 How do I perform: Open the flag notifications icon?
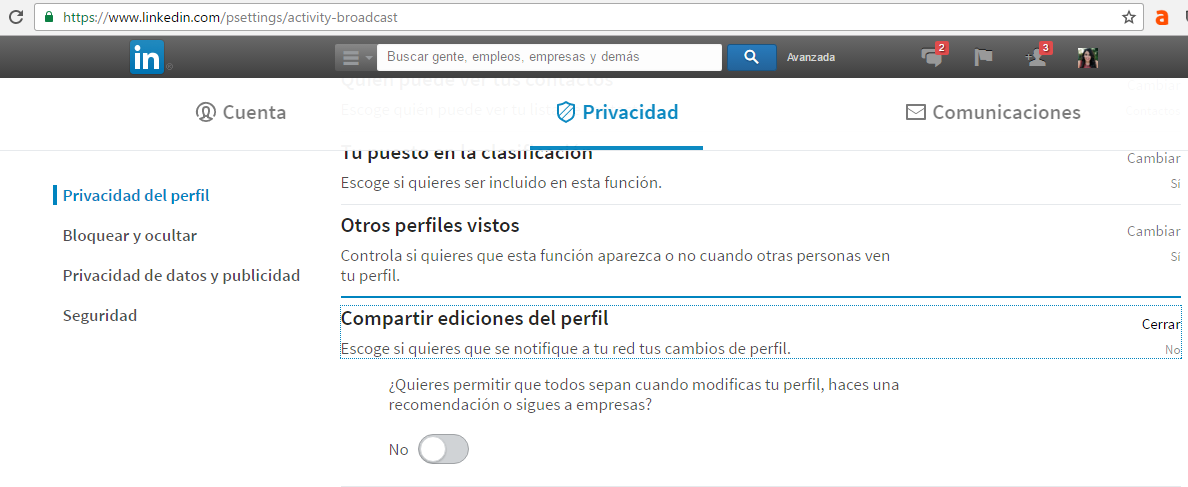click(983, 57)
